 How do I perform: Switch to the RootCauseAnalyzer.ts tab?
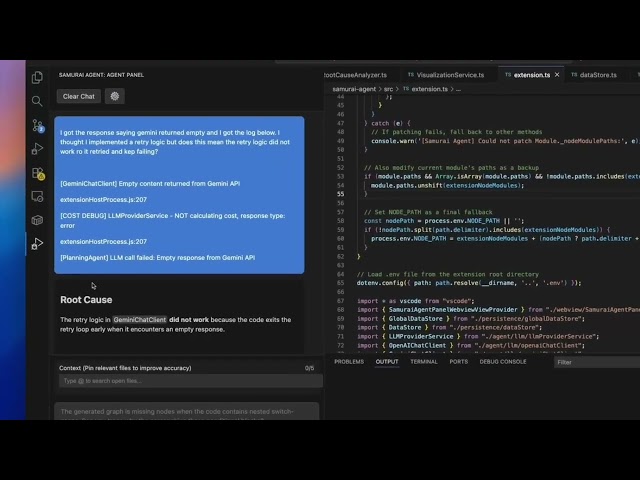(356, 75)
